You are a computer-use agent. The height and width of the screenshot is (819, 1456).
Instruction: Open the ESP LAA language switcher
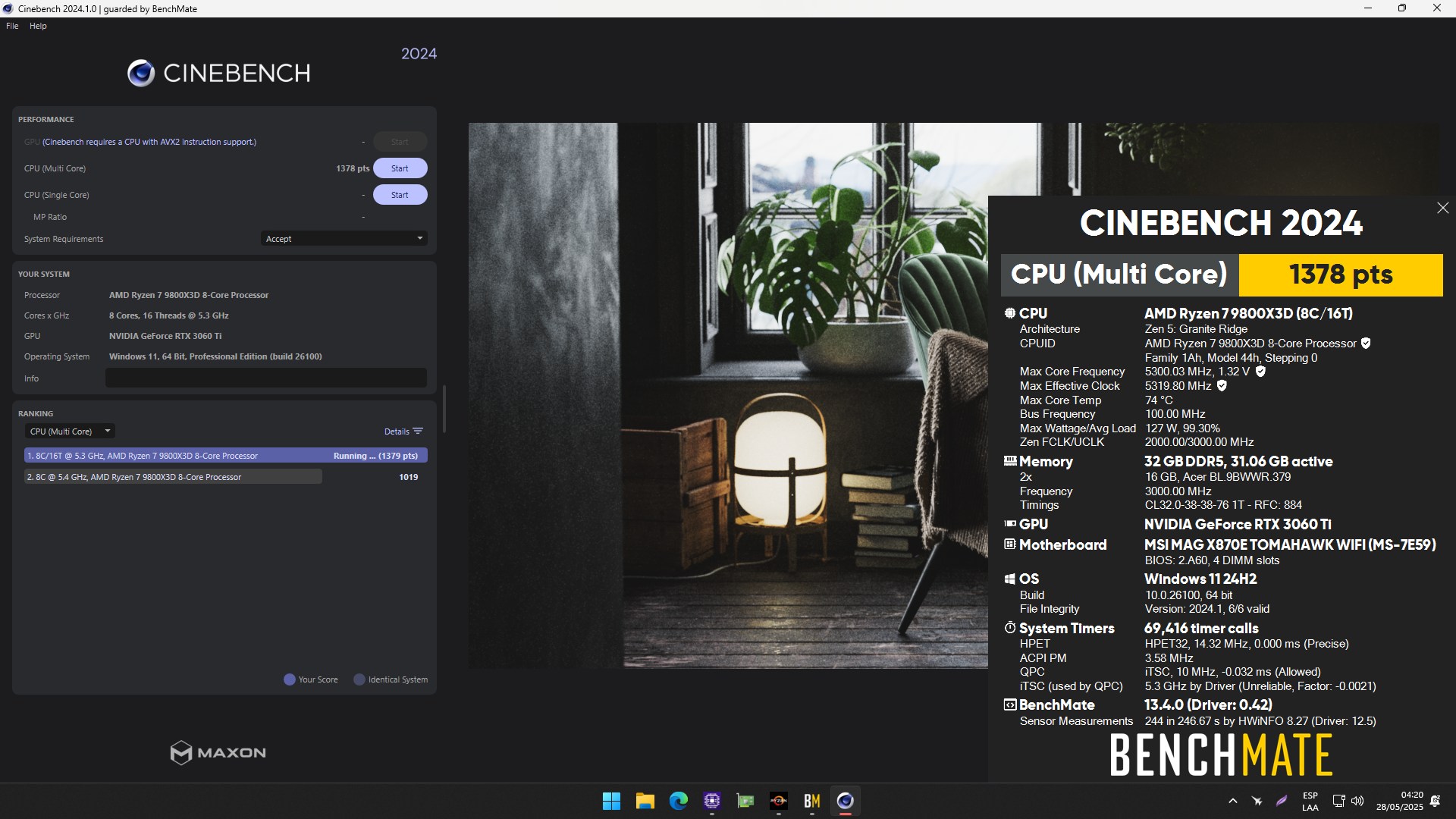(1310, 802)
